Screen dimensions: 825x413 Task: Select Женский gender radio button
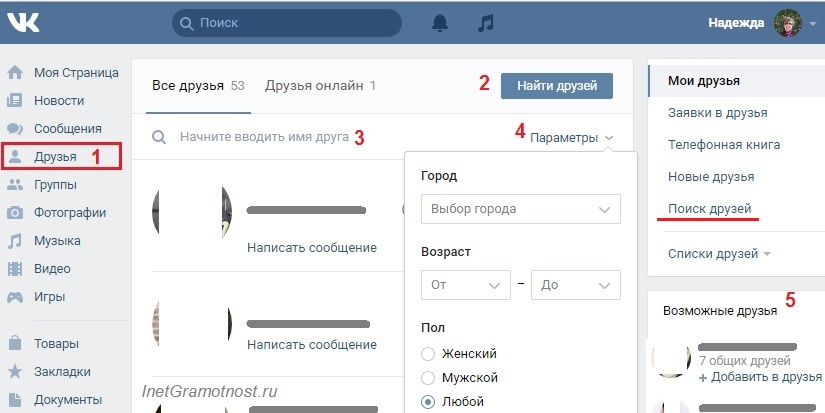coord(428,354)
